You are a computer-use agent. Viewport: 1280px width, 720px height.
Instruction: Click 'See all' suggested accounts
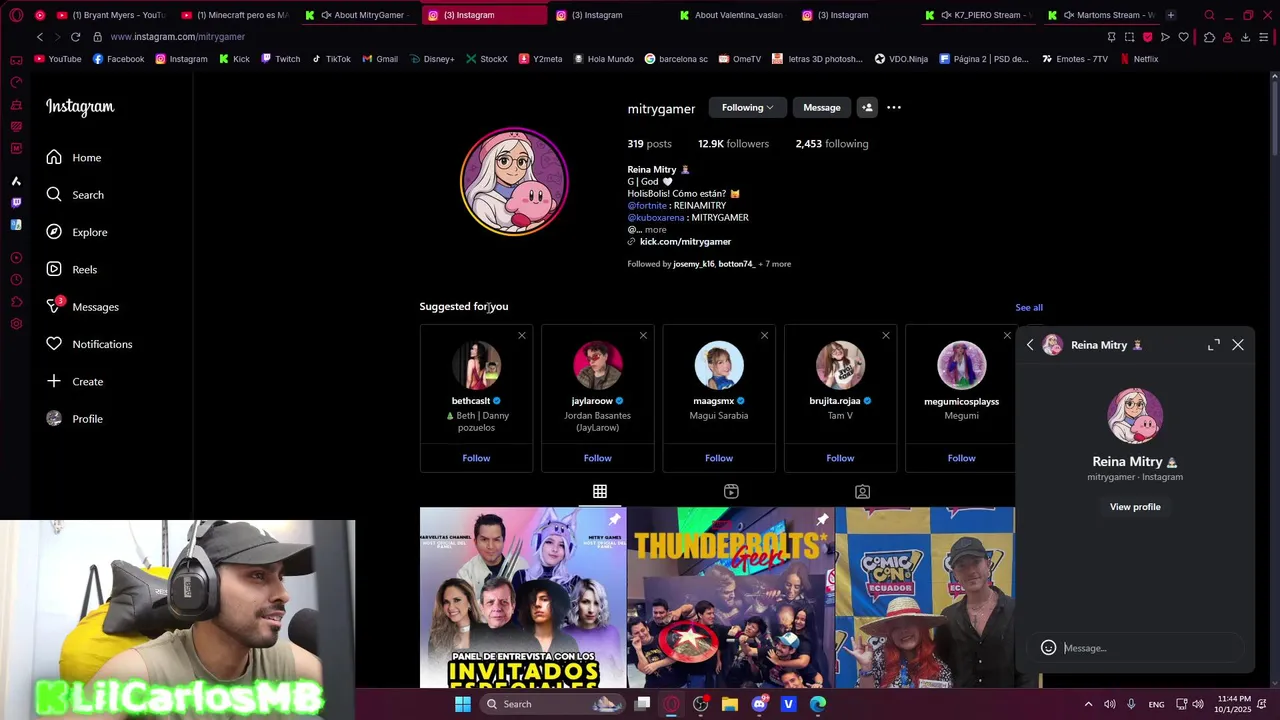pyautogui.click(x=1029, y=307)
